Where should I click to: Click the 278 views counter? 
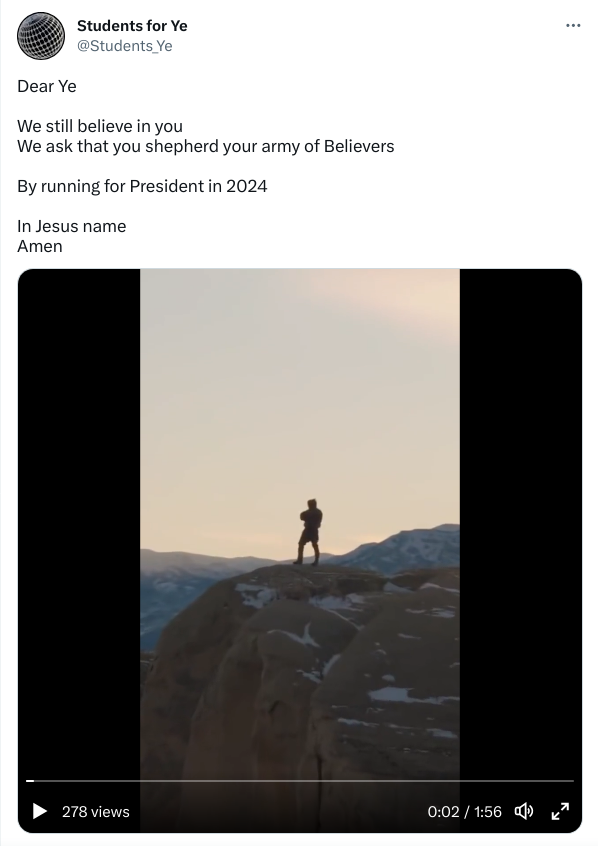pos(96,811)
